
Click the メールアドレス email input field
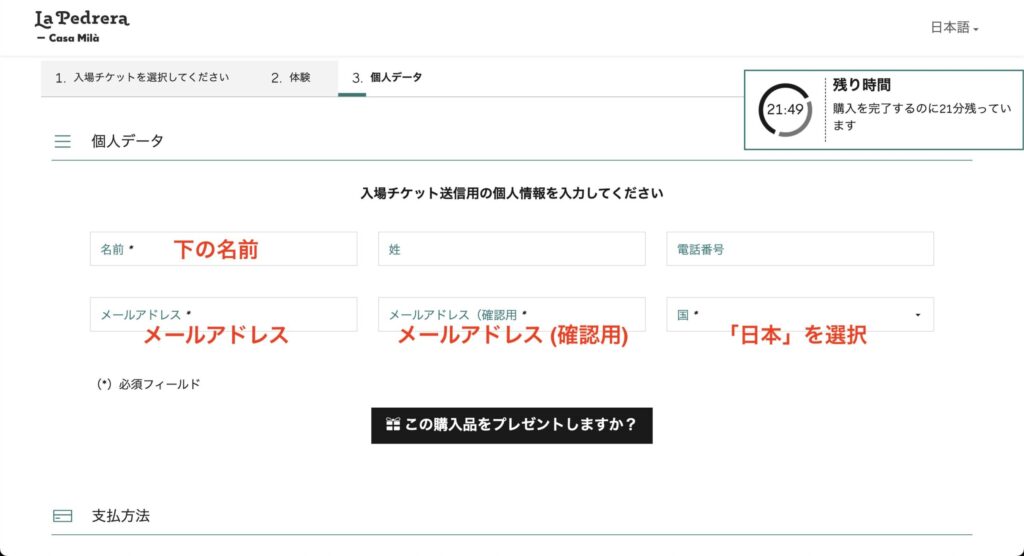coord(223,314)
